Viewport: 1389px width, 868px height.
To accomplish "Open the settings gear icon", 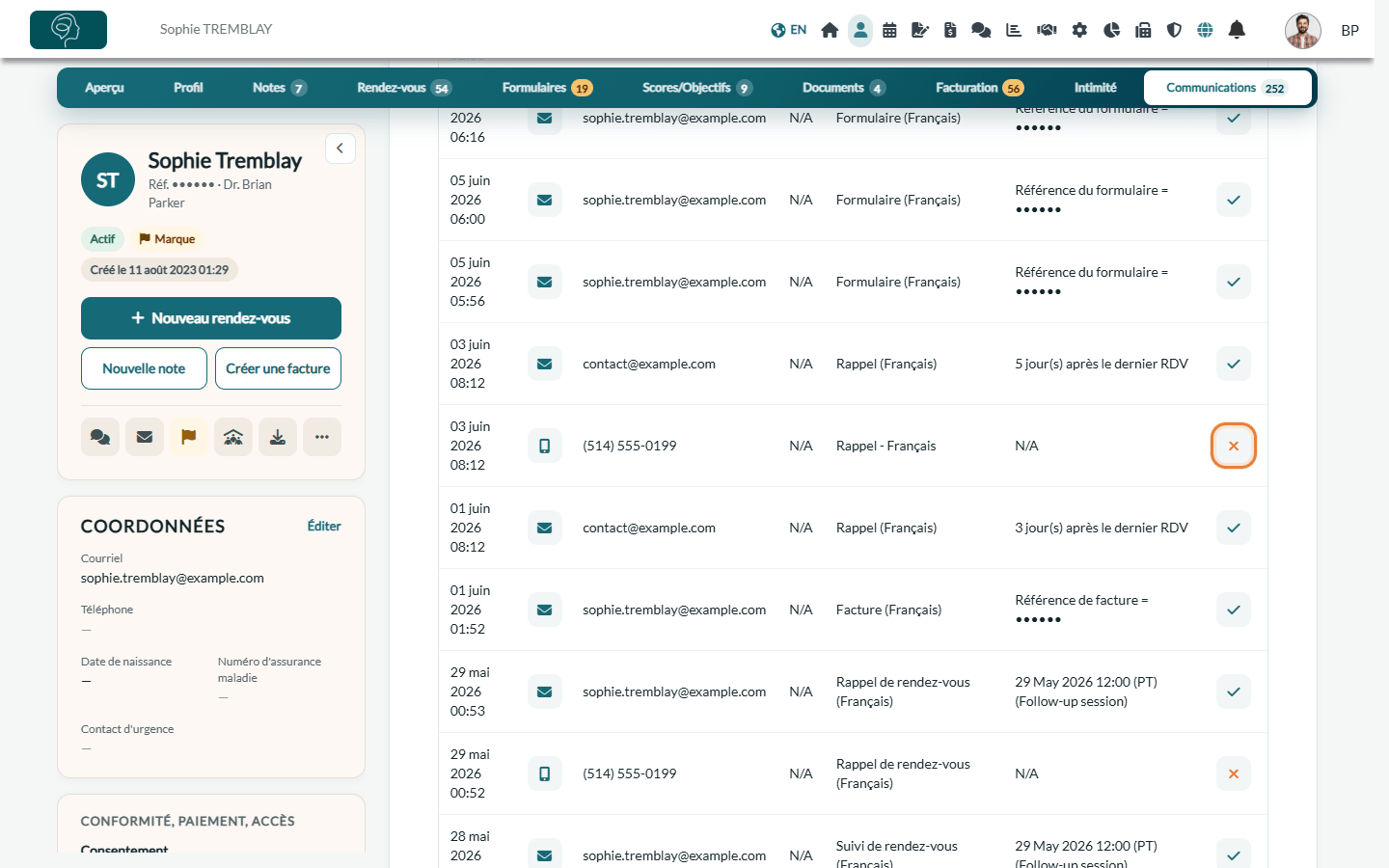I will pos(1079,30).
